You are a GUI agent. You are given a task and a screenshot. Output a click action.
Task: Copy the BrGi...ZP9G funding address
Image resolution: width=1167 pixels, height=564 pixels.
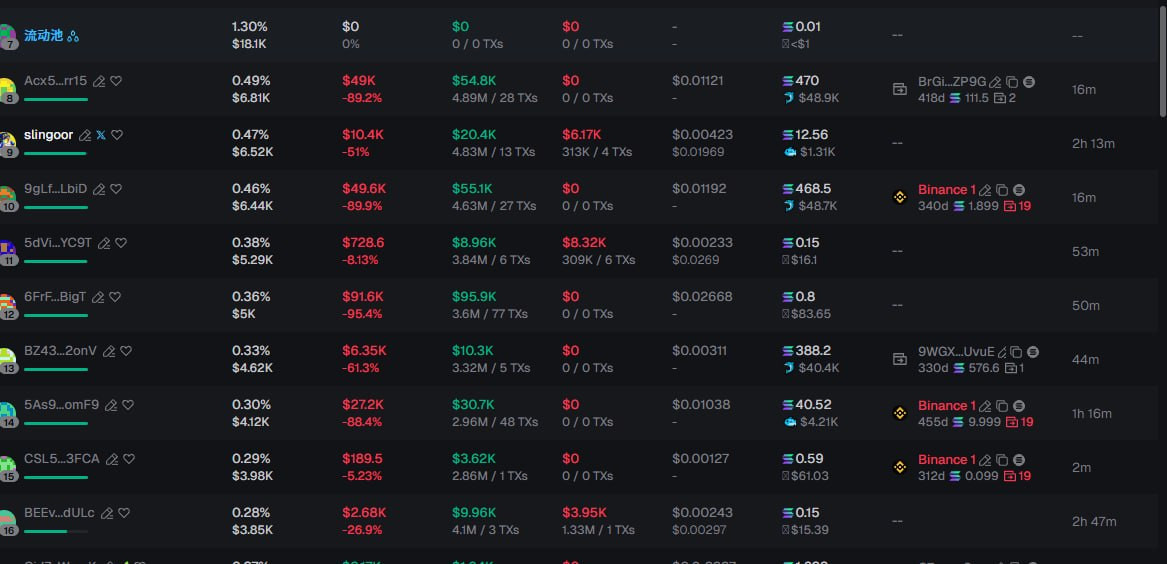[x=1012, y=82]
